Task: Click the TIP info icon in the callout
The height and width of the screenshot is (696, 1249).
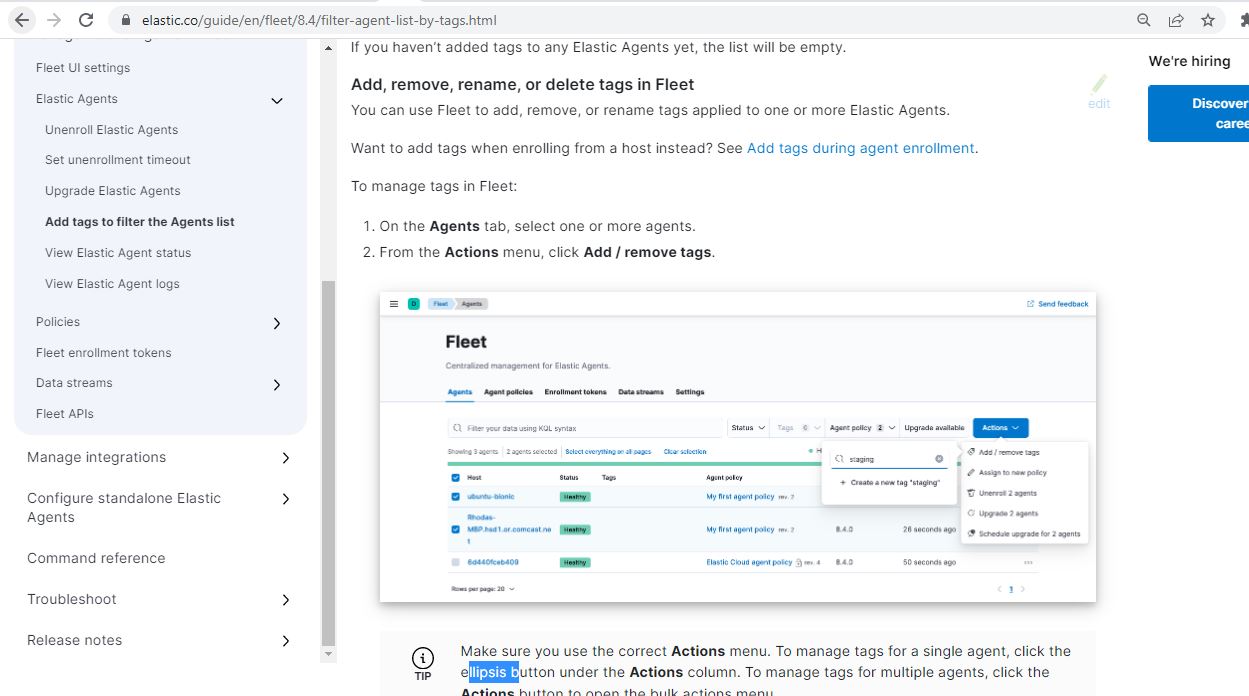Action: tap(421, 658)
